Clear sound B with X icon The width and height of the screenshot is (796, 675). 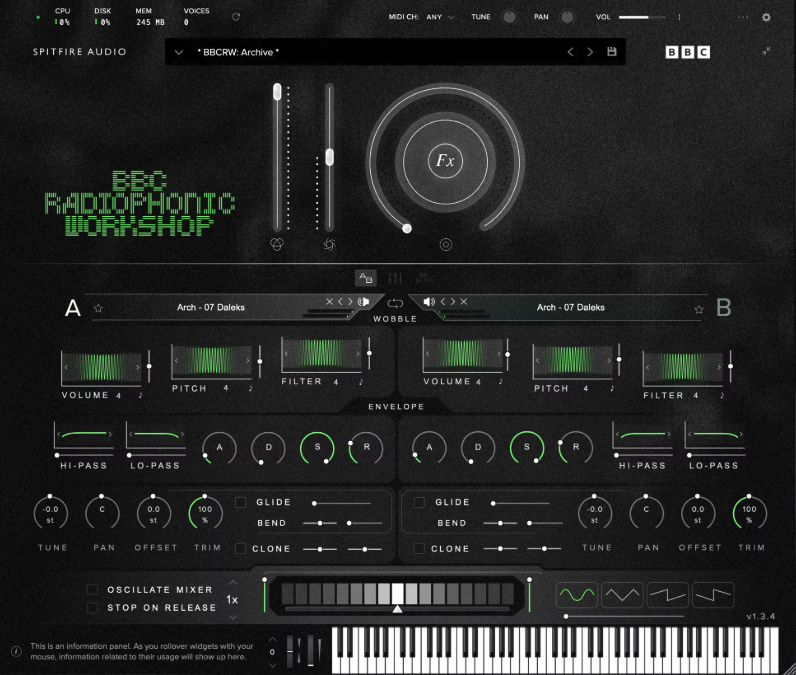tap(463, 301)
